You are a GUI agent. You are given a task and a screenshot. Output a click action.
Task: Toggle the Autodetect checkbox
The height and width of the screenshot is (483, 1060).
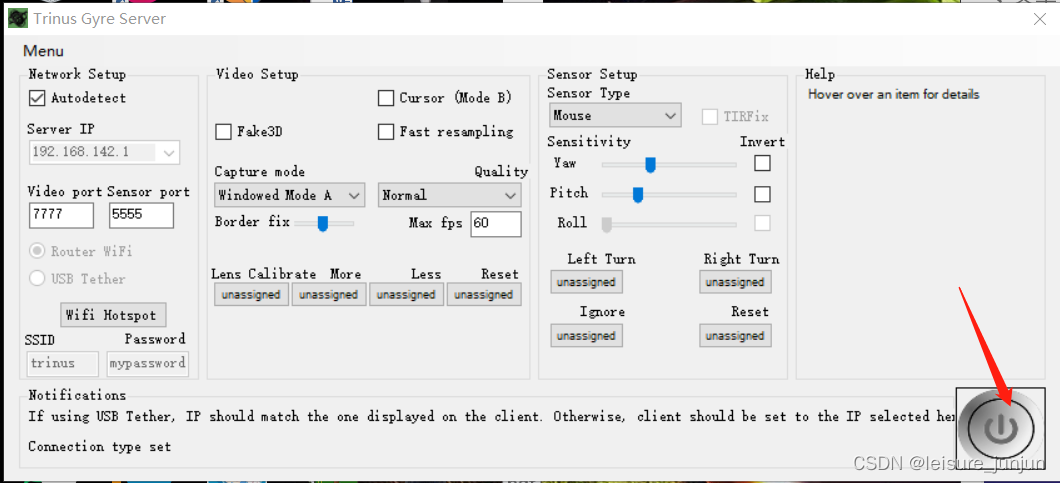(x=37, y=98)
